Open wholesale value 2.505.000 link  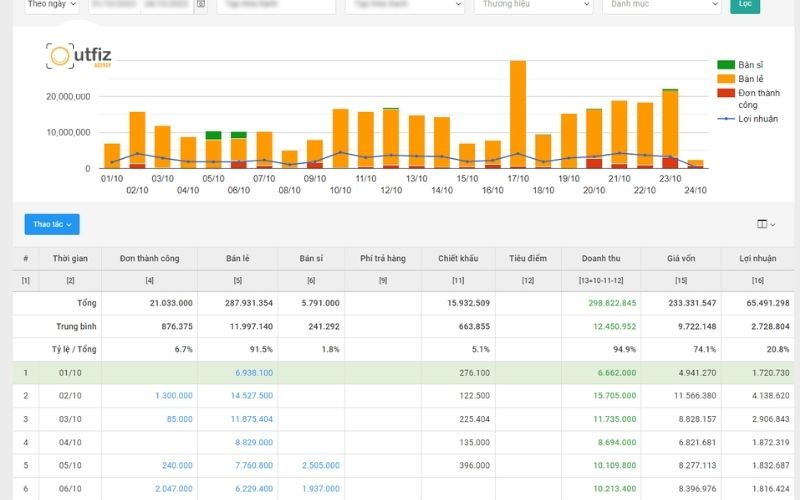[320, 466]
